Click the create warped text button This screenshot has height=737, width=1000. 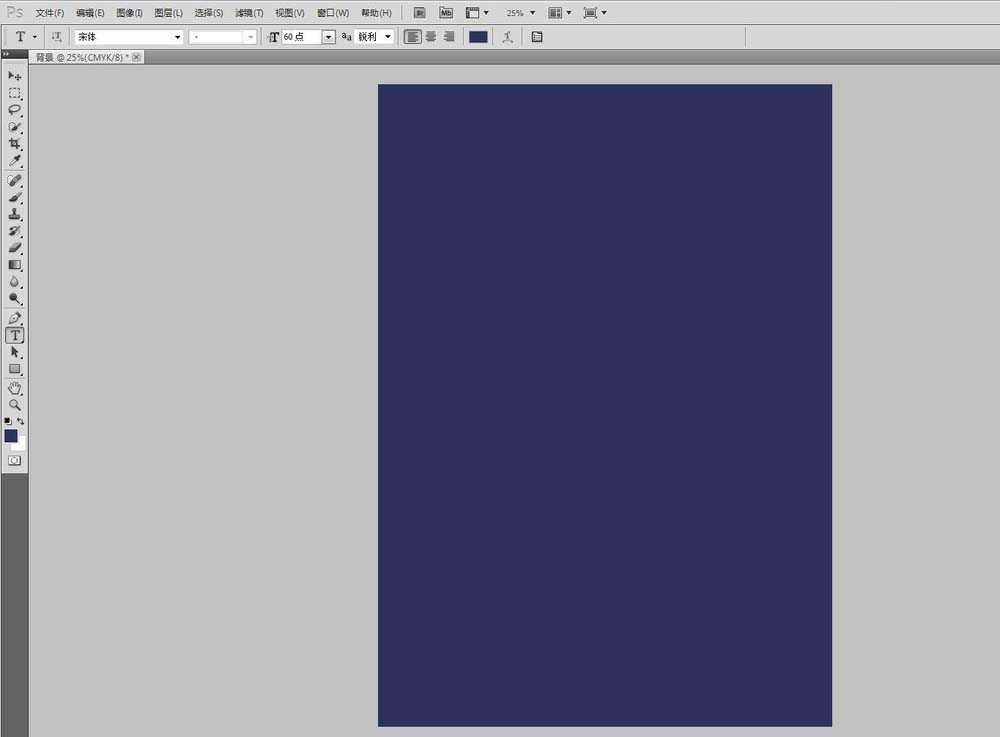[508, 37]
